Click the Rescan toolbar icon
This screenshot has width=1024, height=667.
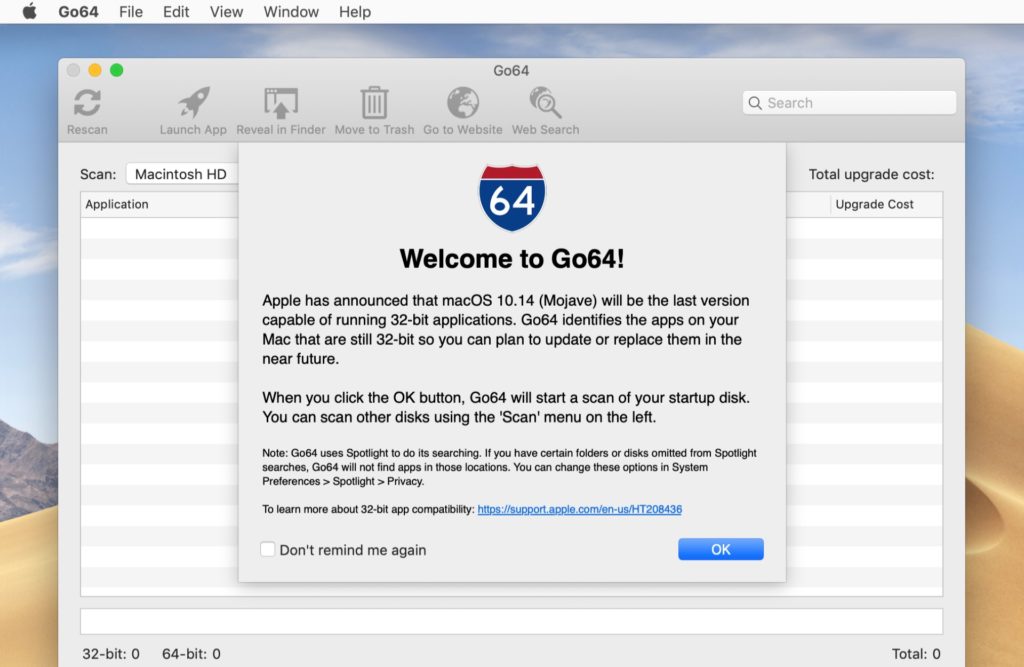87,103
